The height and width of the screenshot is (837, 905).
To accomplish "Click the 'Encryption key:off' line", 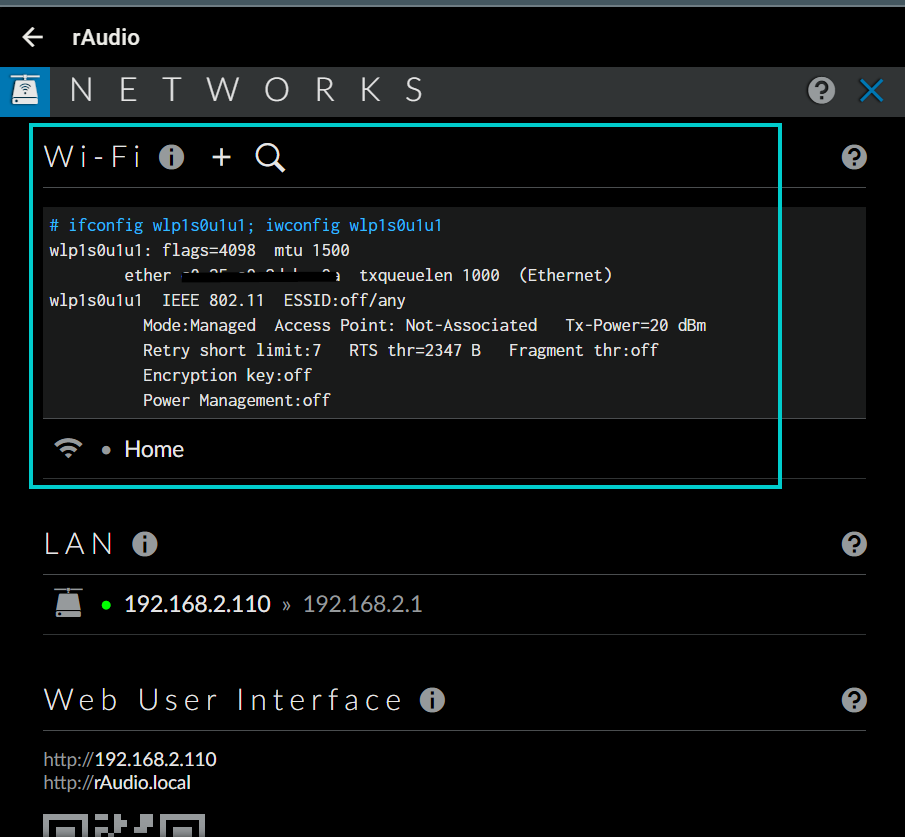I will [x=227, y=375].
